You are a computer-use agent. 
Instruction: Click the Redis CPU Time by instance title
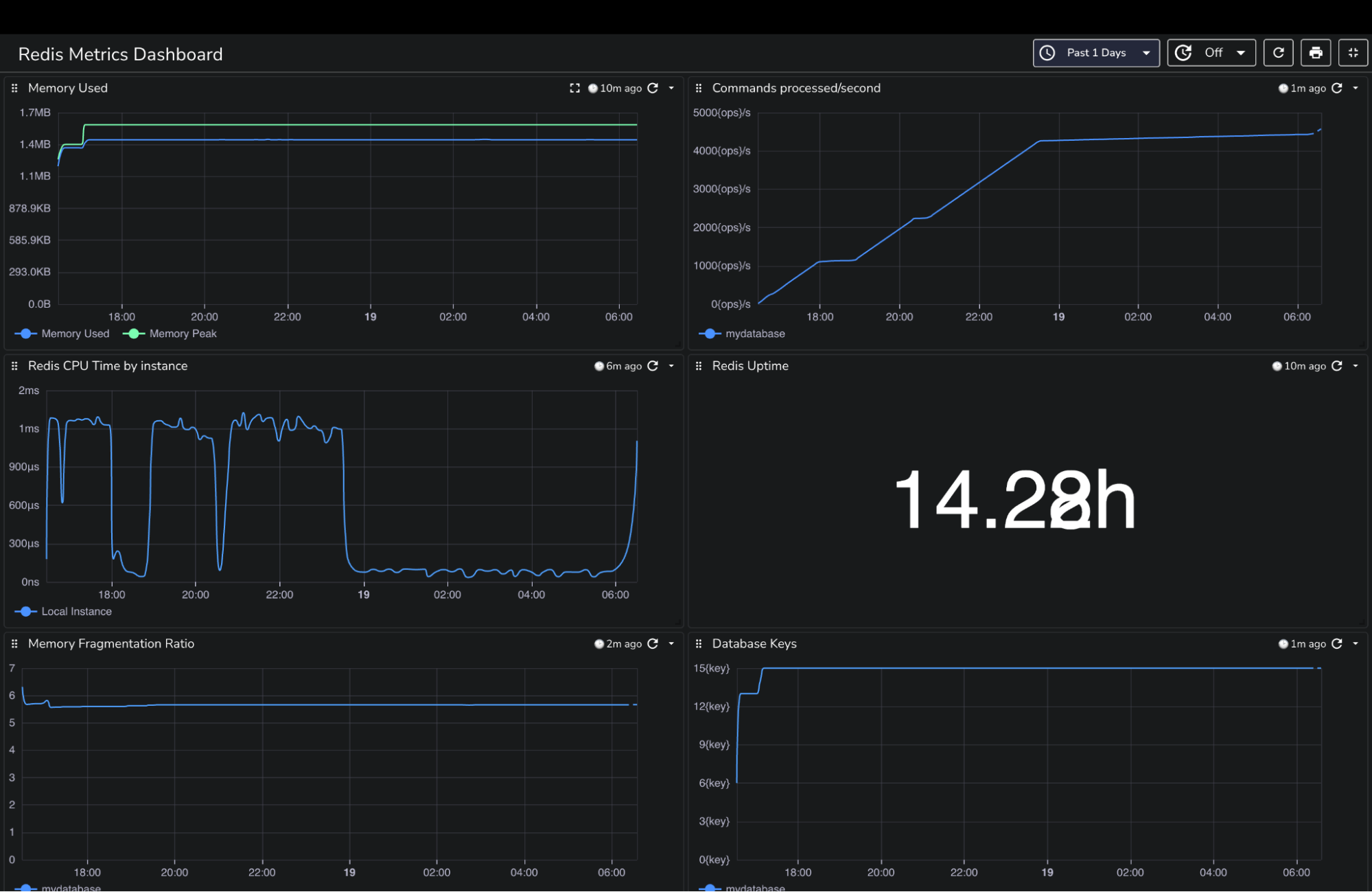[x=108, y=366]
